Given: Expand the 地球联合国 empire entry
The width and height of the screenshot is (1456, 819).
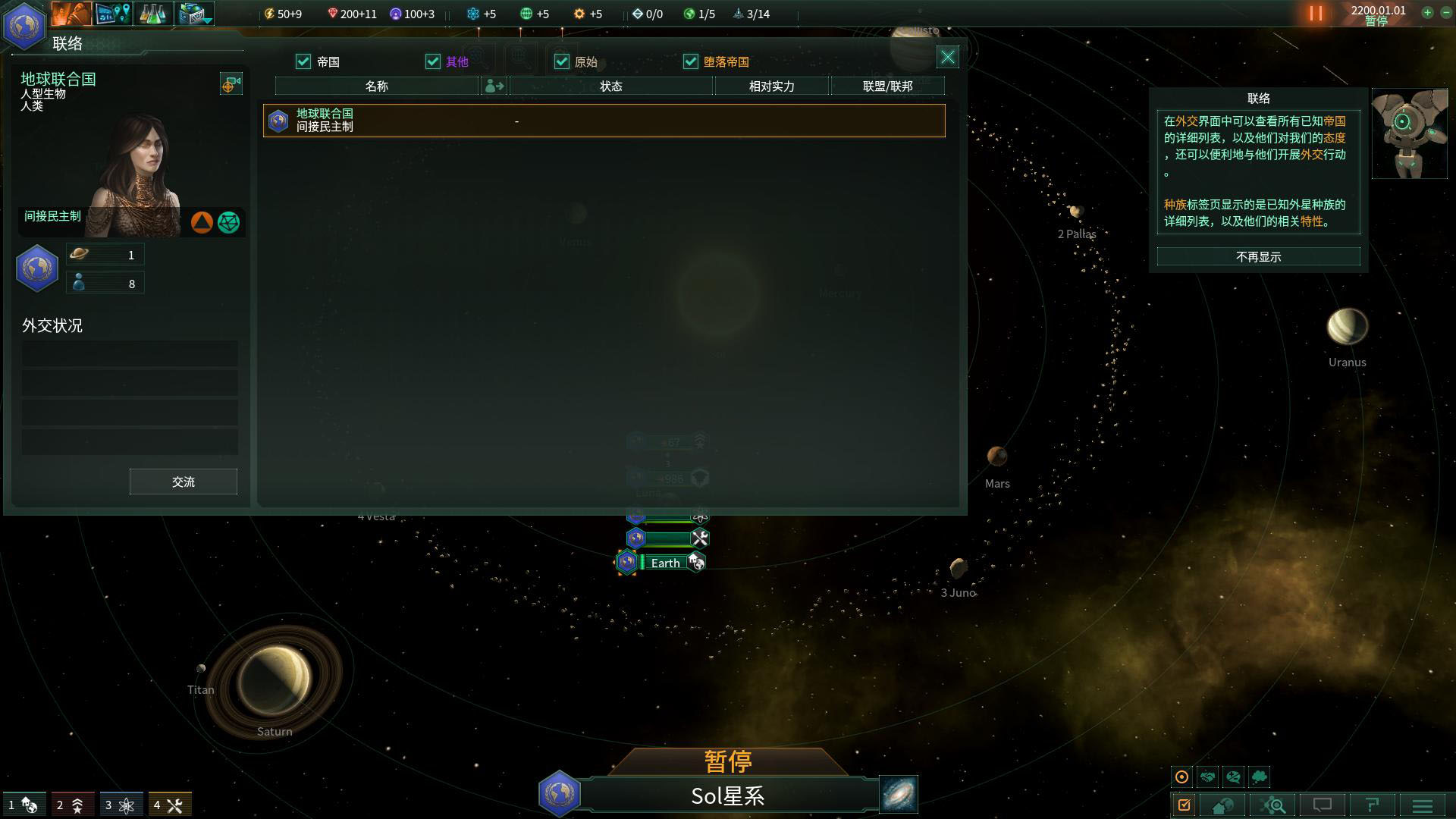Looking at the screenshot, I should [x=603, y=120].
